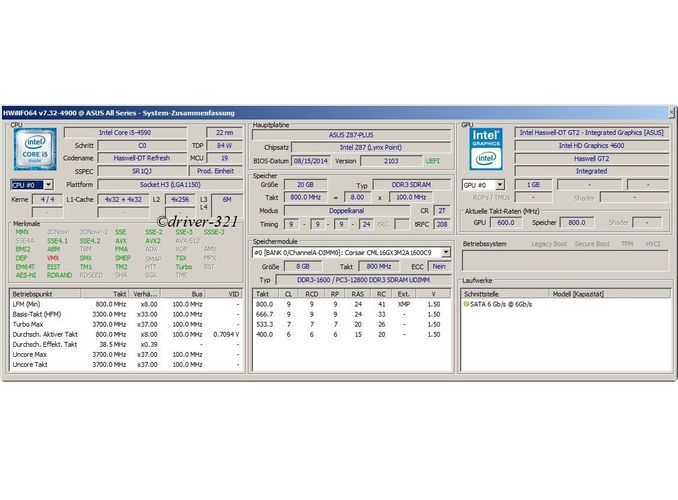Click the 0.7094 V VID value
This screenshot has width=678, height=500.
click(x=226, y=334)
